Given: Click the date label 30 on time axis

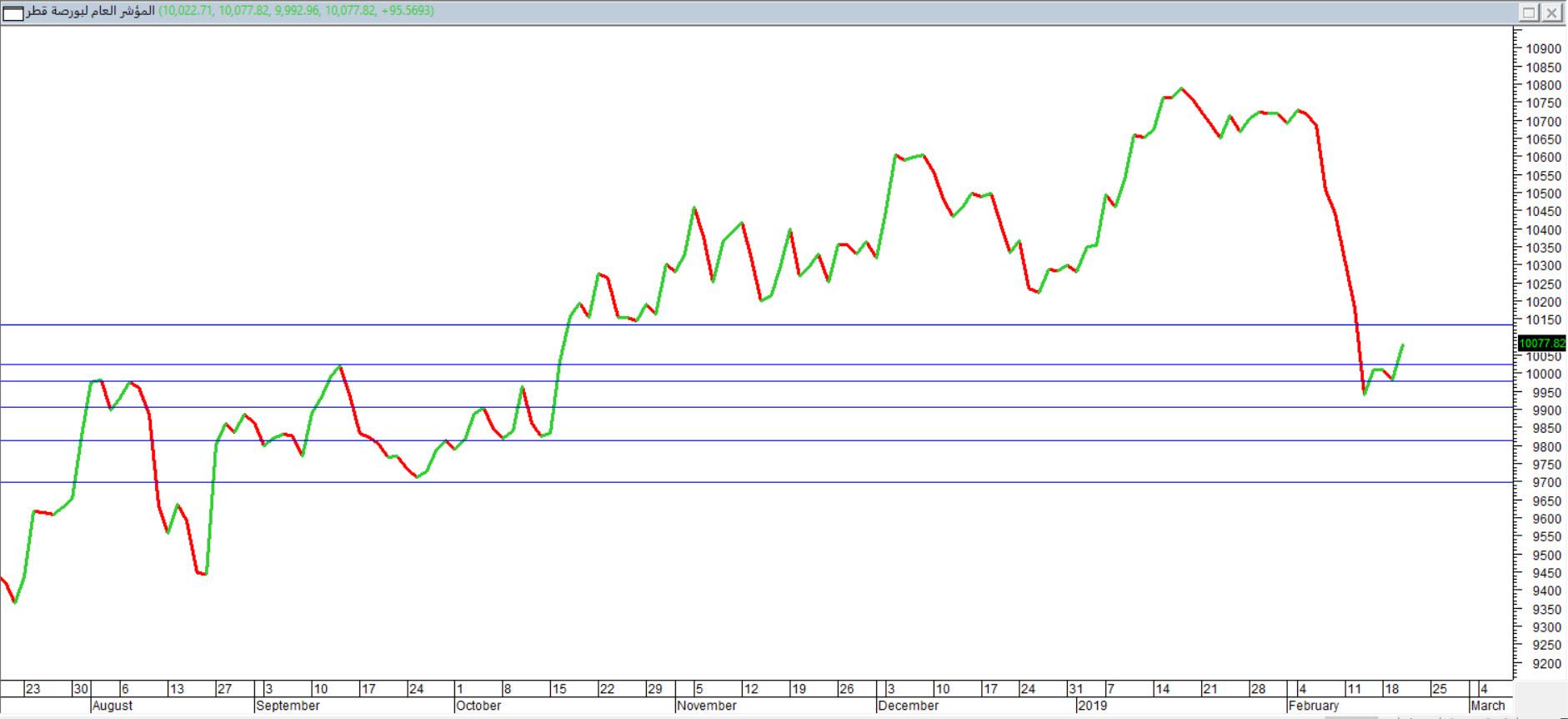Looking at the screenshot, I should click(x=81, y=689).
